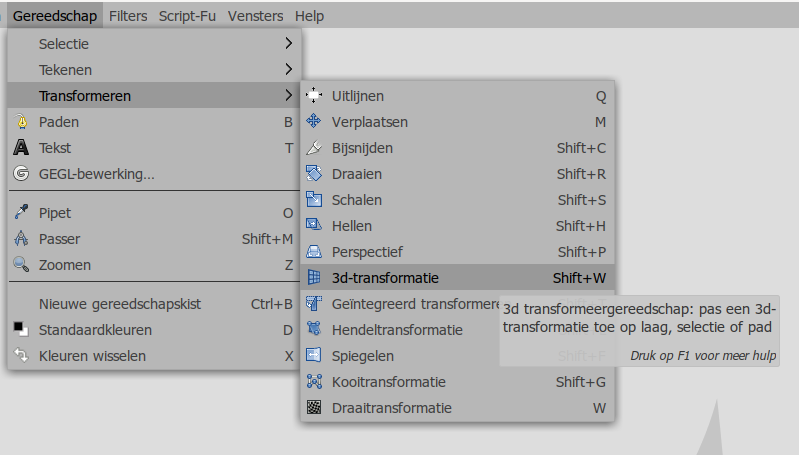This screenshot has height=455, width=799.
Task: Click the Passer label
Action: tap(60, 239)
